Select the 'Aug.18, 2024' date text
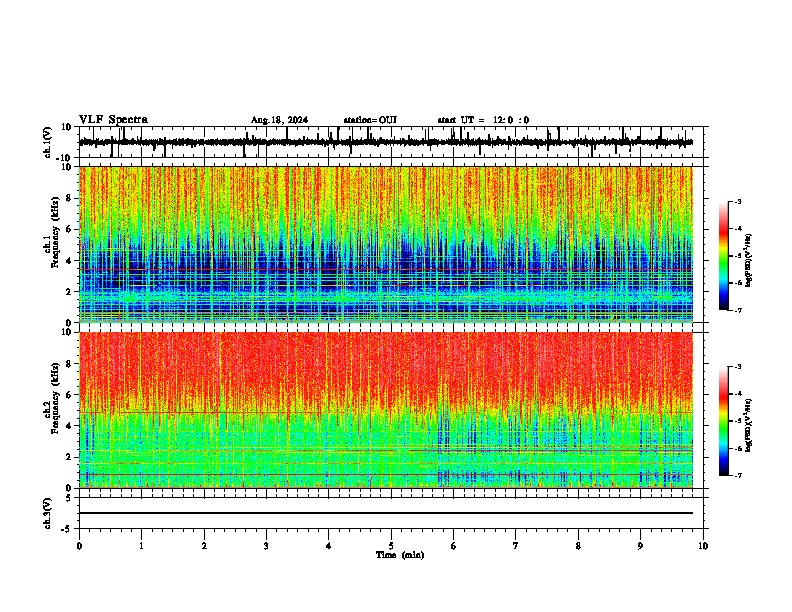The height and width of the screenshot is (612, 792). coord(279,120)
